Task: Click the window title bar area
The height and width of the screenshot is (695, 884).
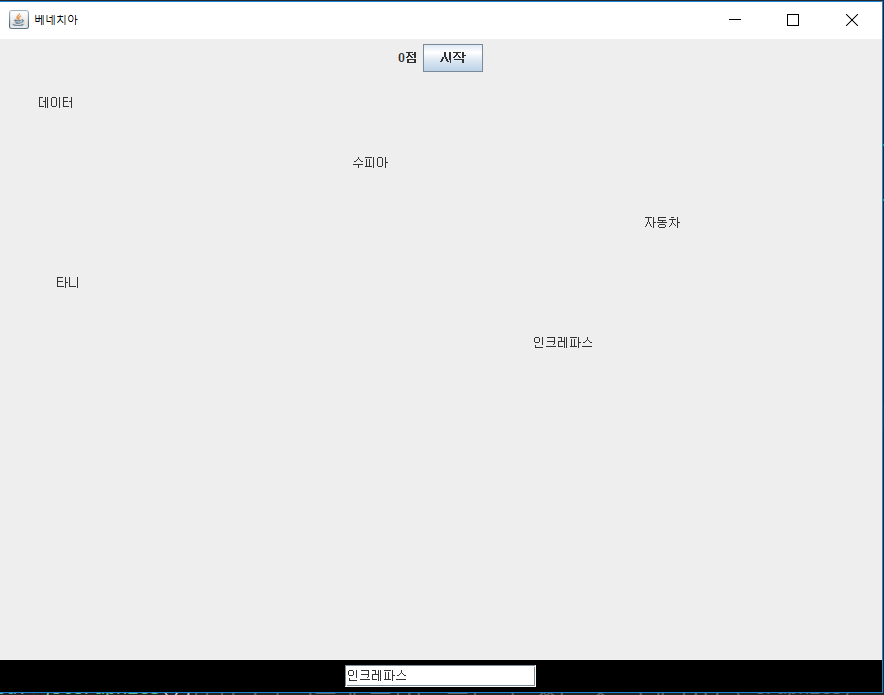Action: tap(400, 19)
